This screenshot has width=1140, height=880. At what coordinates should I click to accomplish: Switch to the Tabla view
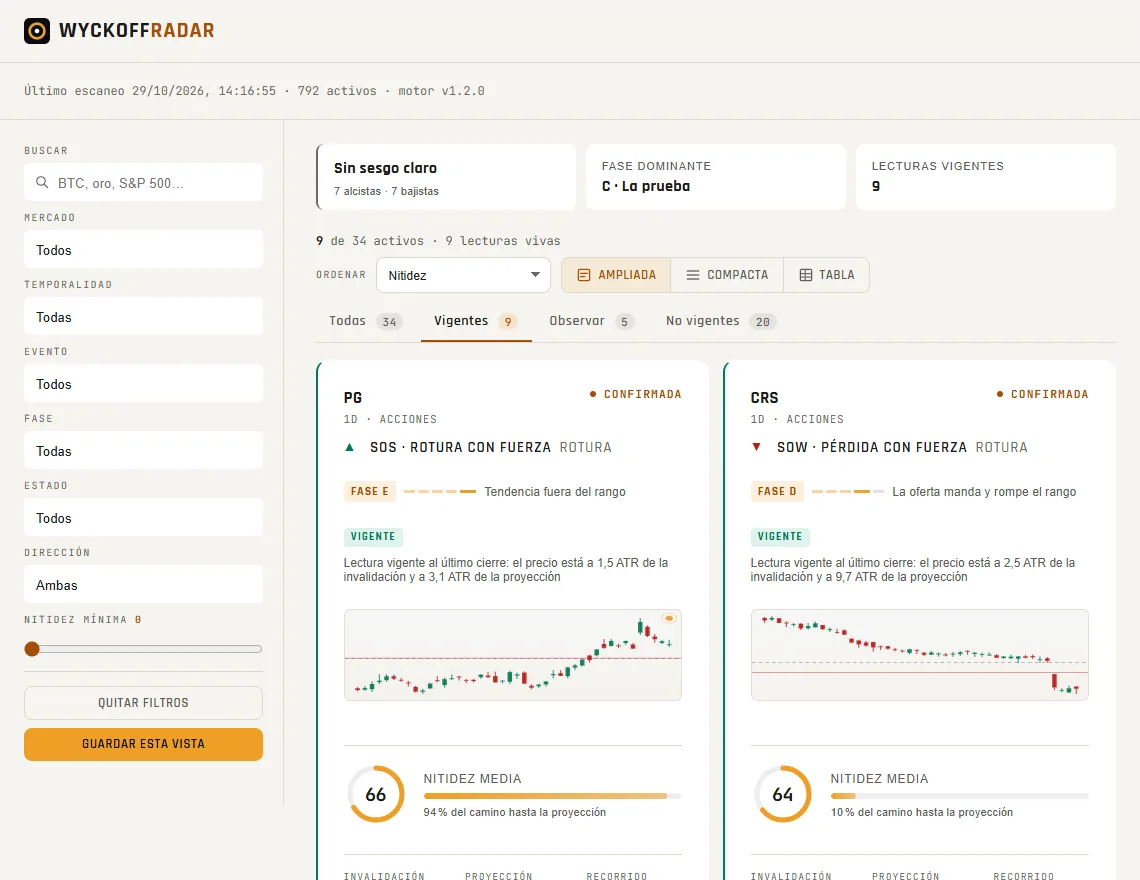[827, 275]
